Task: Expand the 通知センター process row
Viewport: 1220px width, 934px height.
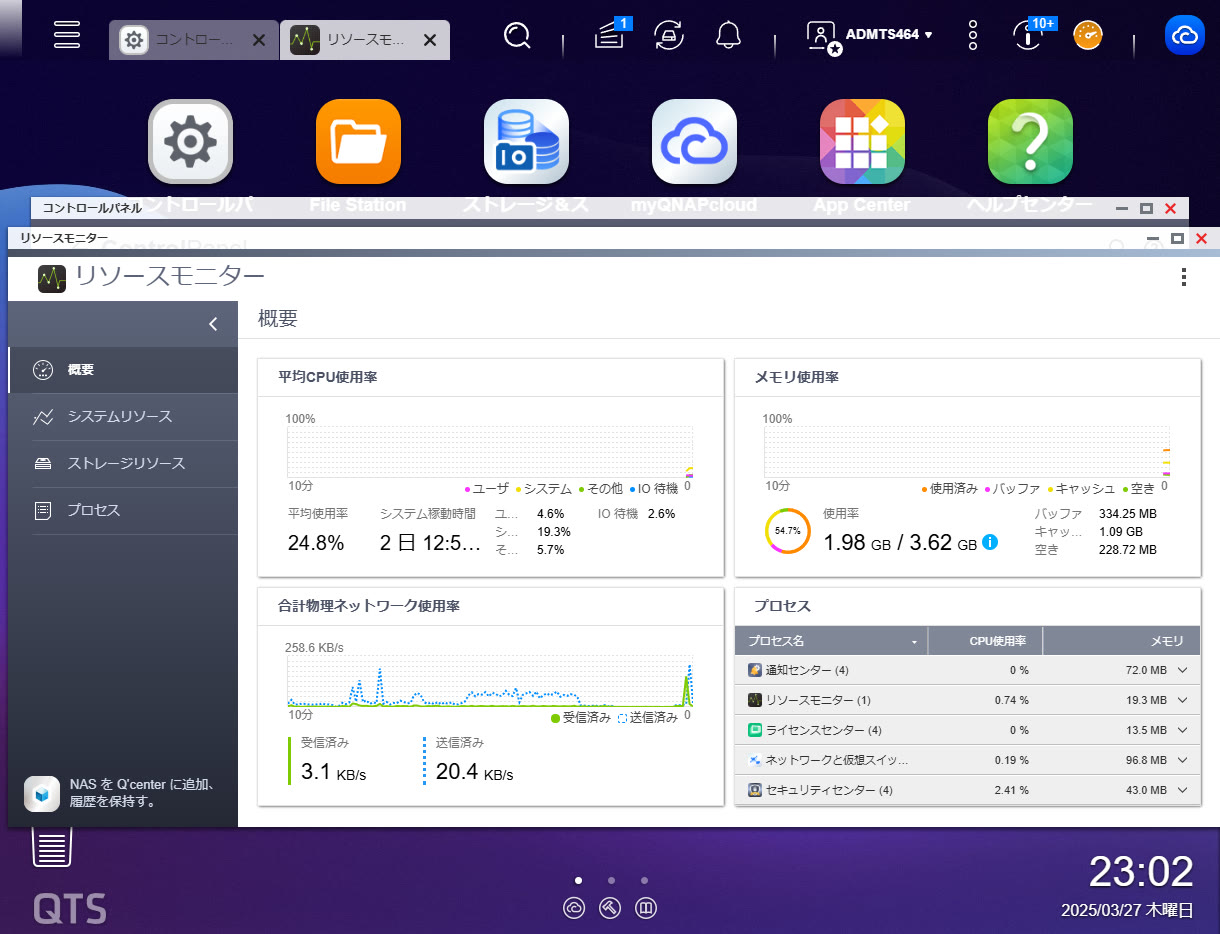Action: (x=1183, y=670)
